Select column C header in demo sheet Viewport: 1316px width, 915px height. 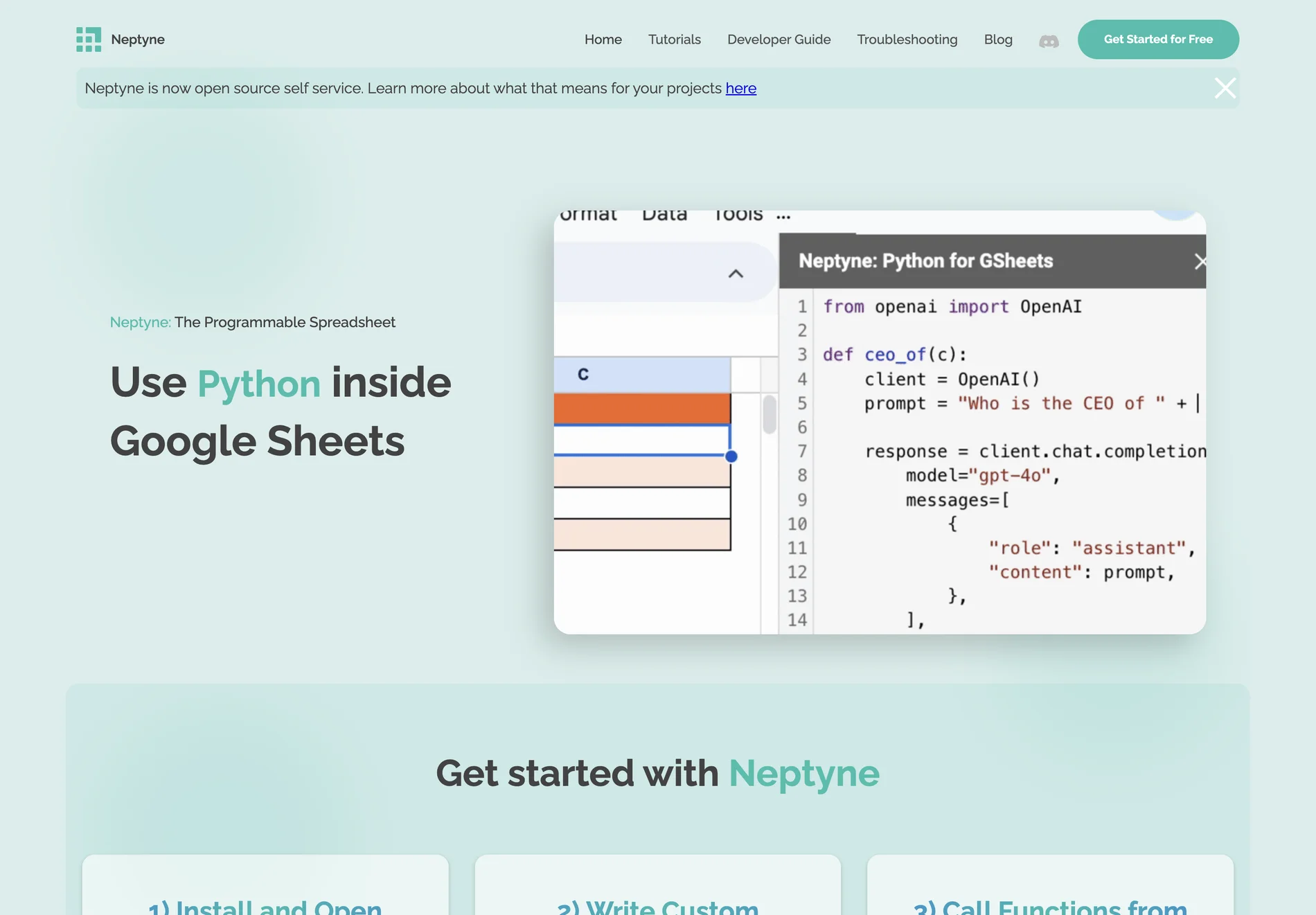pos(642,375)
